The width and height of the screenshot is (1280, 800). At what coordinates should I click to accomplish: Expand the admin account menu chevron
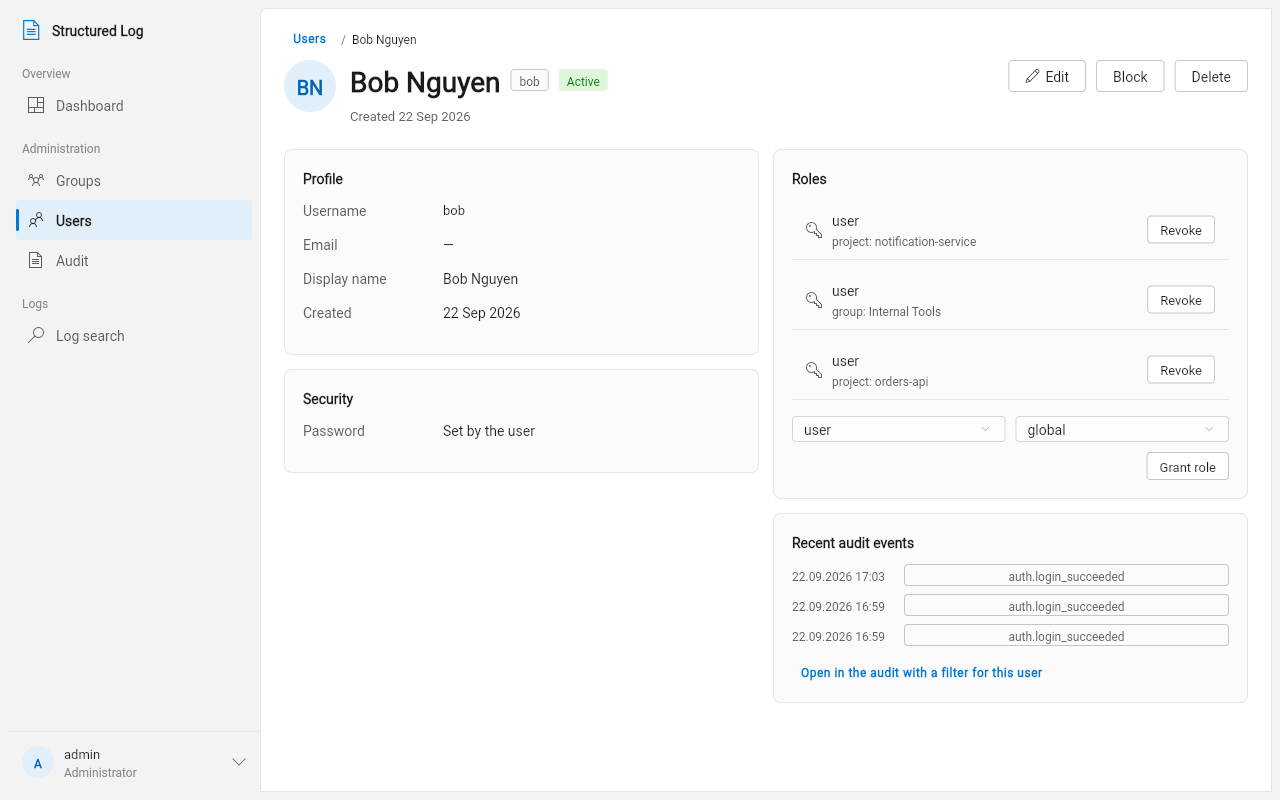tap(239, 762)
